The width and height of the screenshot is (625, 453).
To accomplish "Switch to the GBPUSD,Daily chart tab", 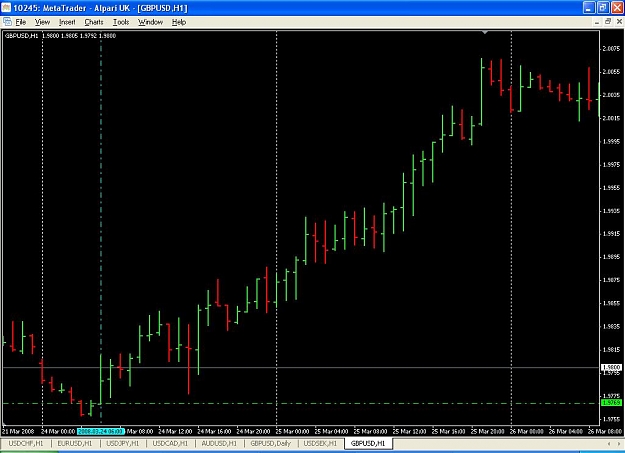I will tap(270, 443).
